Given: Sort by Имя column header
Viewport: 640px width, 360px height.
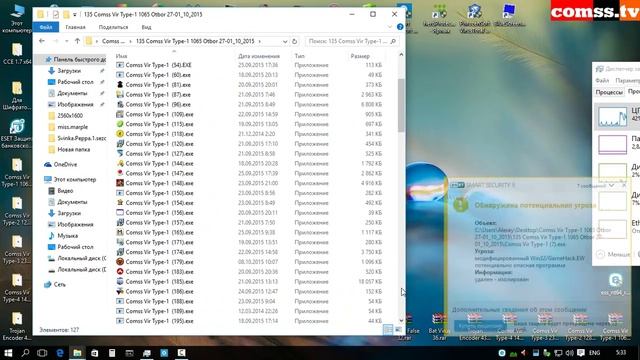Looking at the screenshot, I should click(122, 56).
